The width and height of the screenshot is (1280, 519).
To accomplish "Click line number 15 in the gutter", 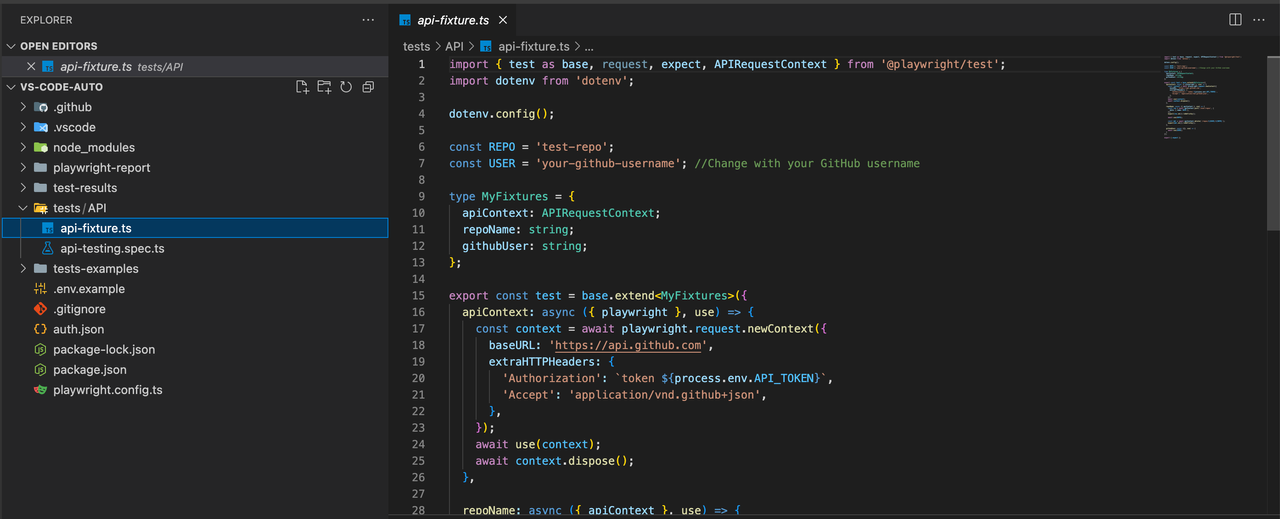I will pyautogui.click(x=418, y=295).
